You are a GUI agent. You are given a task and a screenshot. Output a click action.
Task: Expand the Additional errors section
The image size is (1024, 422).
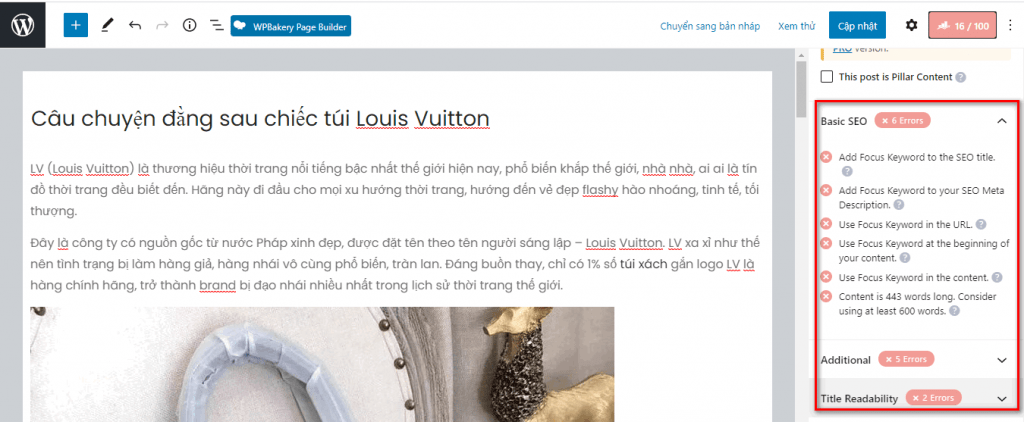(x=1002, y=360)
